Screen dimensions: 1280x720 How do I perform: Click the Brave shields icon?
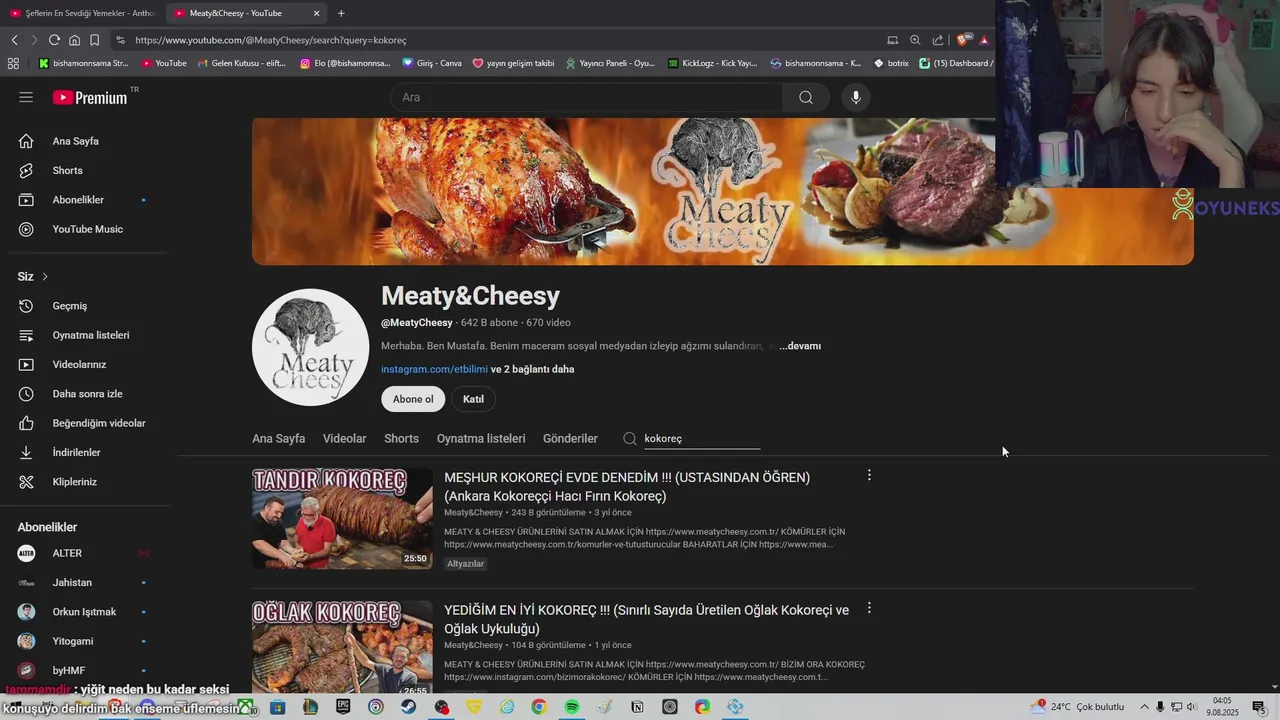click(x=962, y=40)
